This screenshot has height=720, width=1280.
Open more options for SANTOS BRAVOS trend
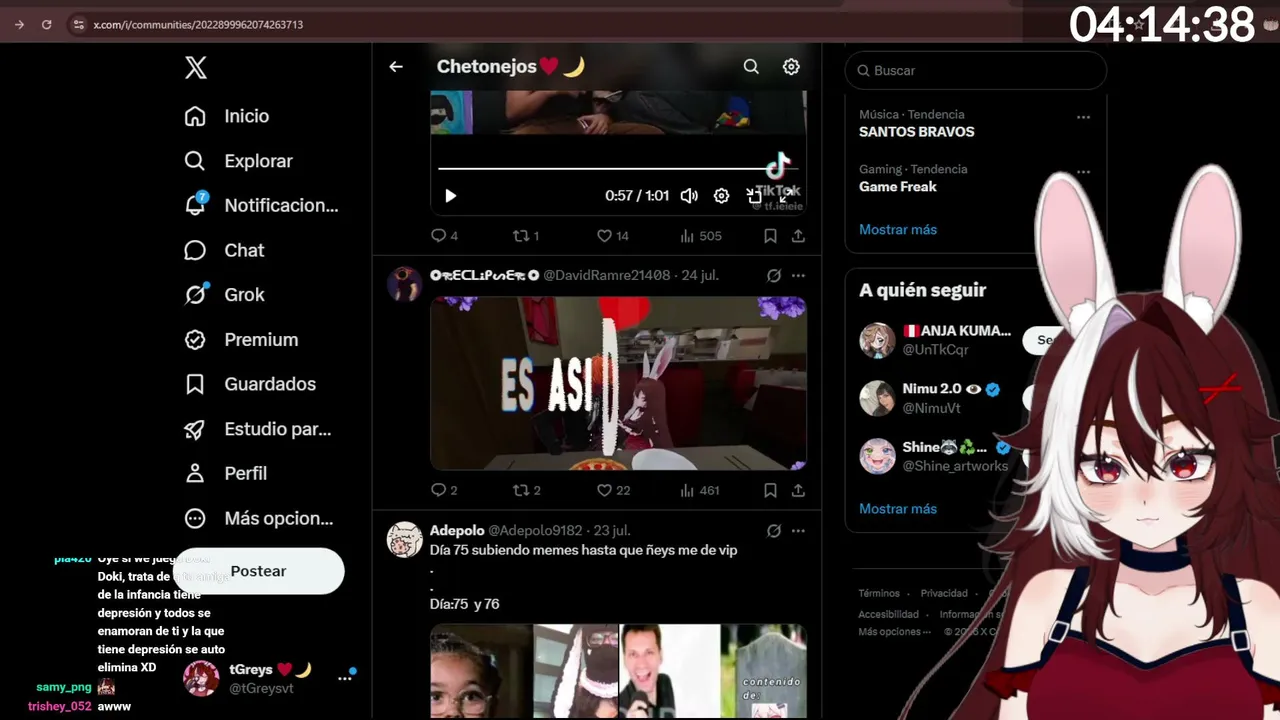click(1083, 117)
